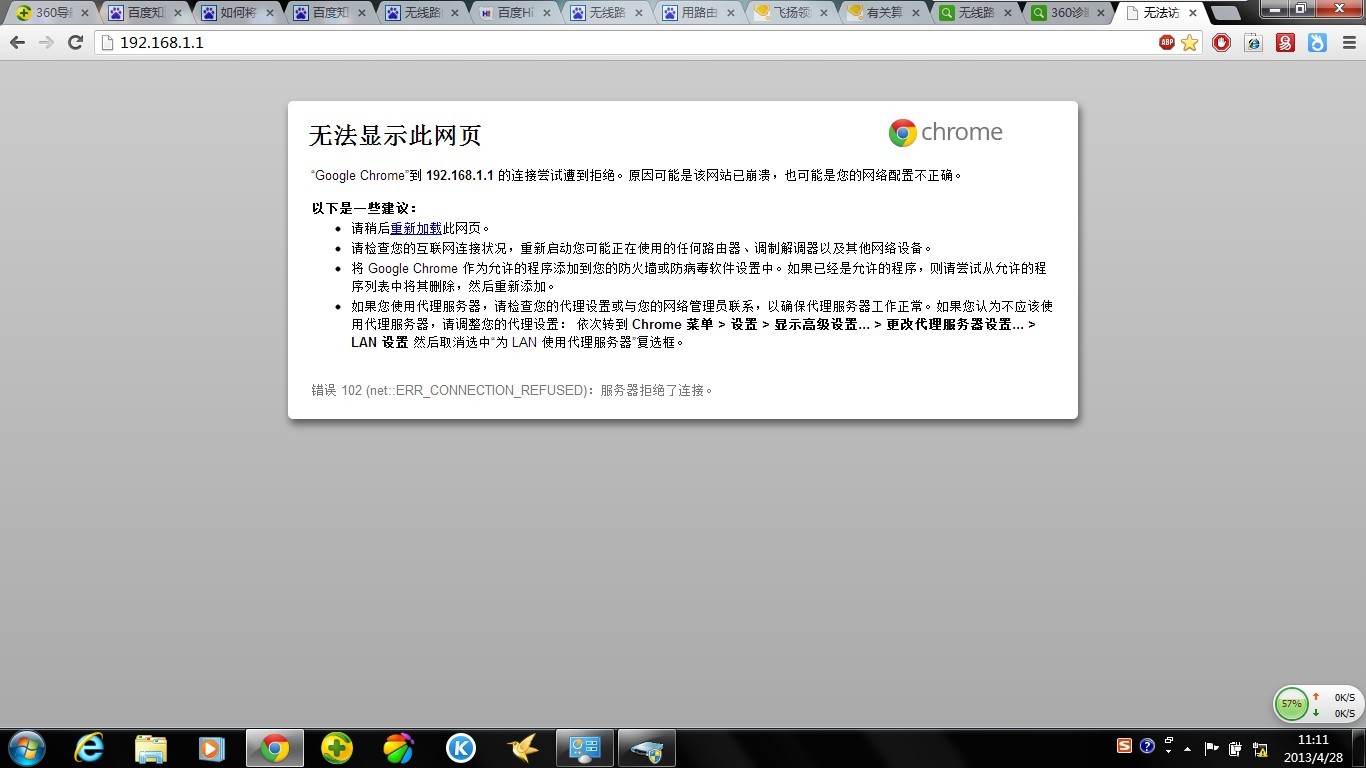Switch to the 如何将 tab
This screenshot has height=768, width=1366.
pyautogui.click(x=234, y=14)
